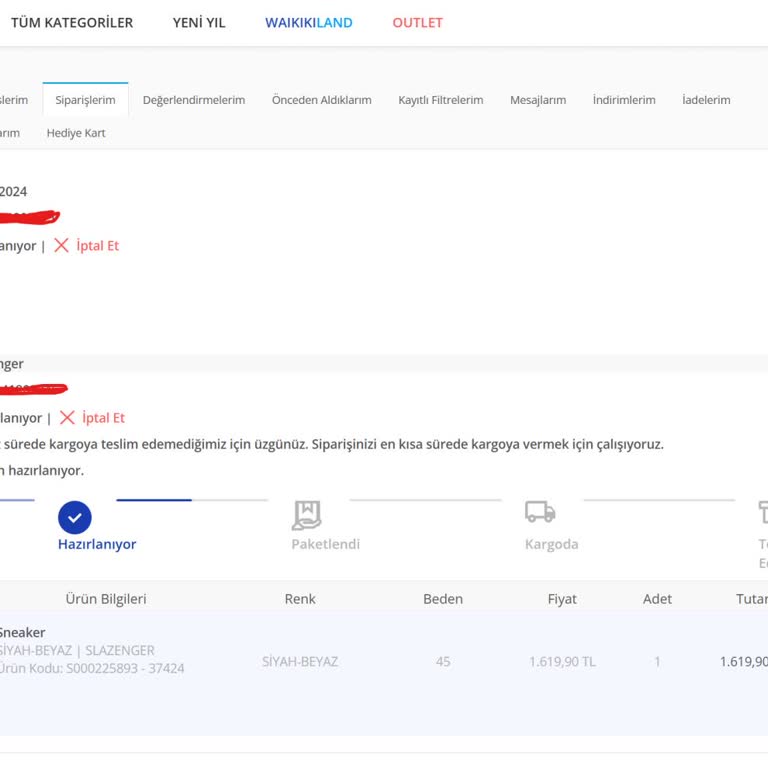The image size is (768, 768).
Task: Open the YENİ YIL category
Action: tap(199, 22)
